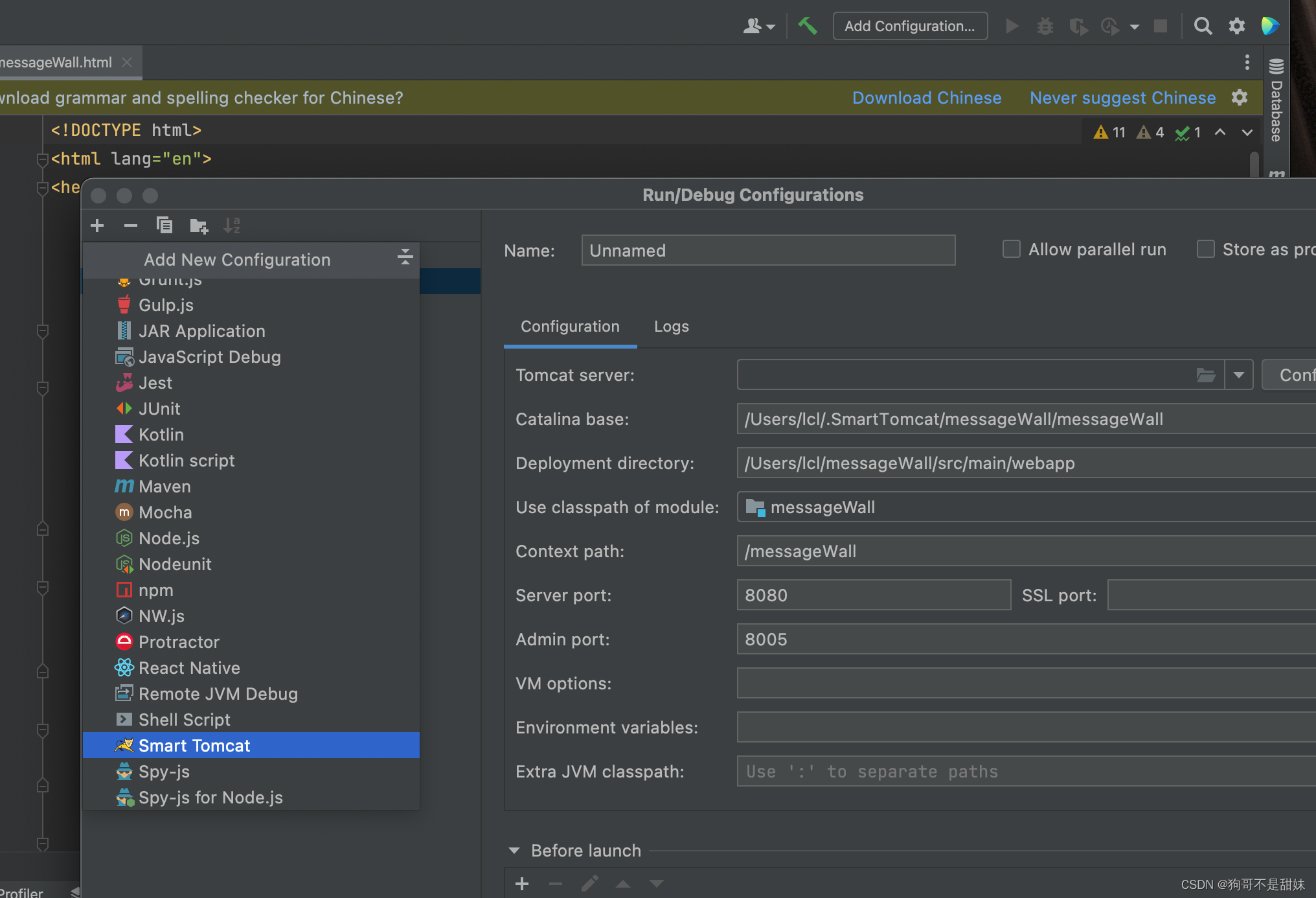Choose Maven configuration type
Viewport: 1316px width, 898px height.
click(x=251, y=487)
